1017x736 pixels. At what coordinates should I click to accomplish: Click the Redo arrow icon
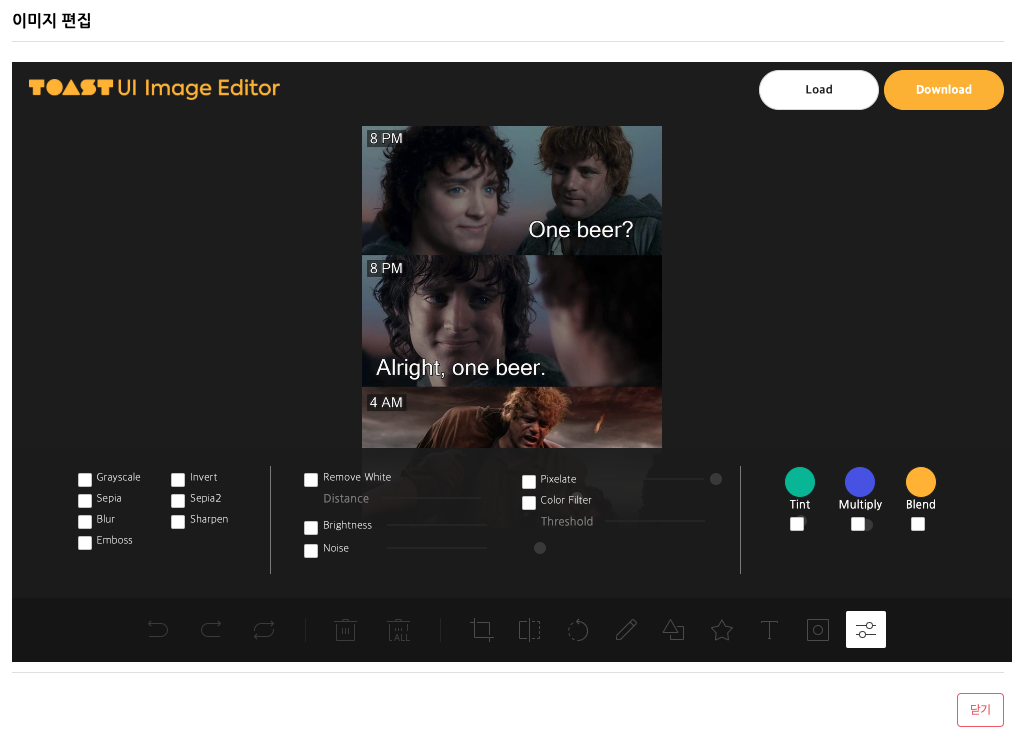coord(211,630)
